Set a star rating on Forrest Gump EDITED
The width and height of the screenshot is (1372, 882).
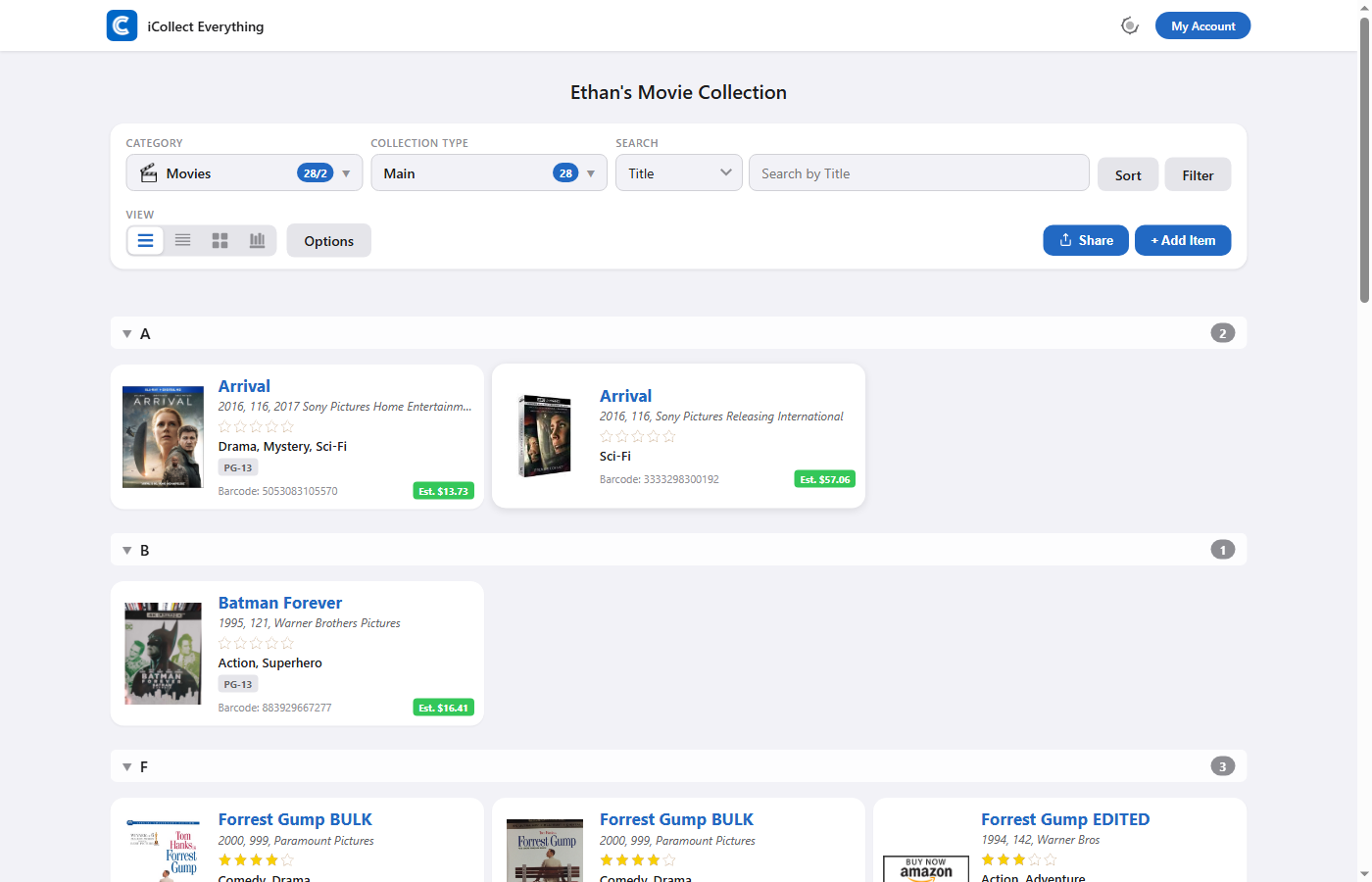coord(1018,859)
